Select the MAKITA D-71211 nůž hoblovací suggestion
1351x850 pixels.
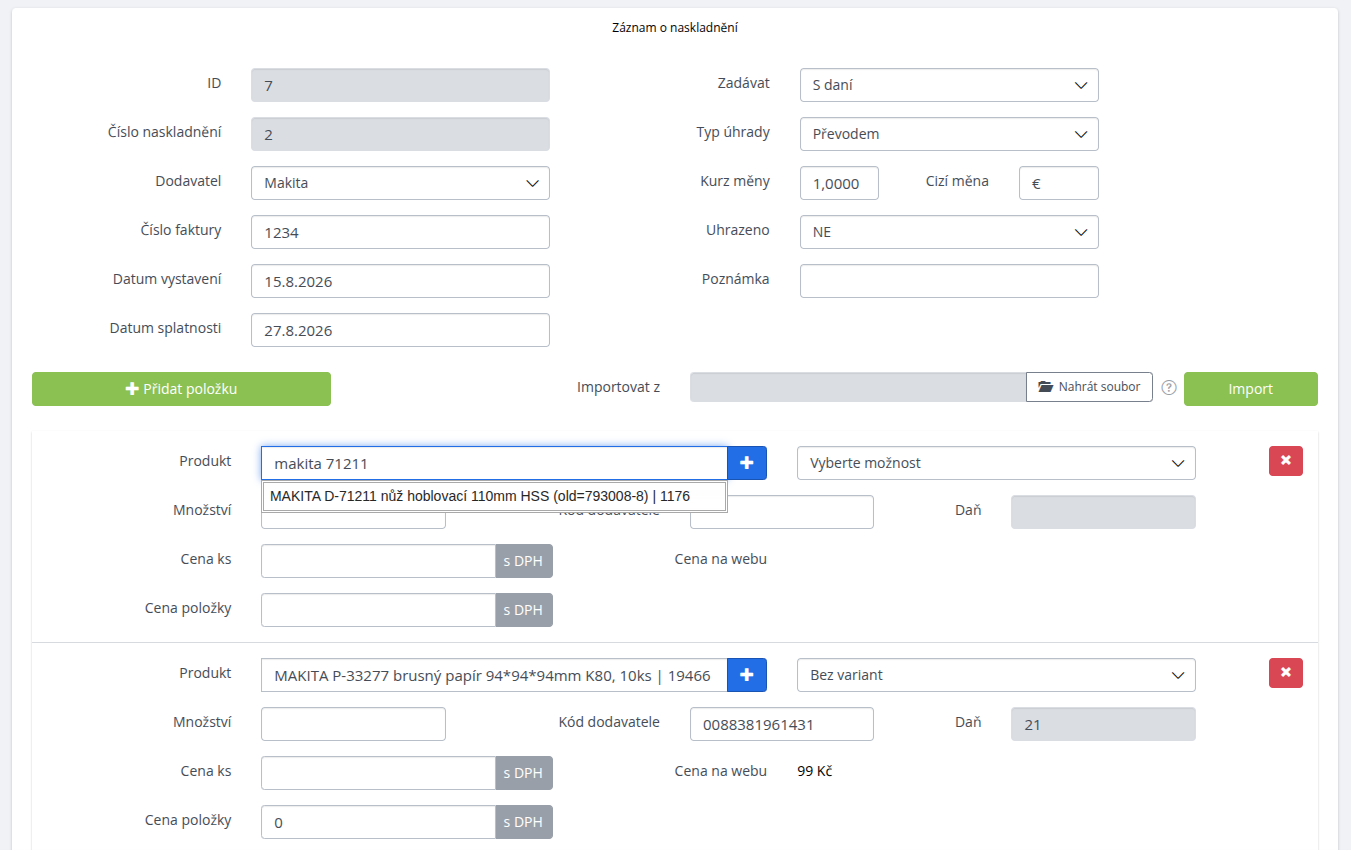pos(494,496)
